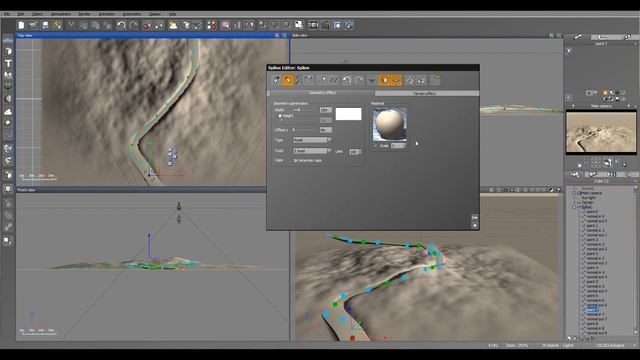
Task: Collapse the Spline node in object tree
Action: click(x=575, y=207)
